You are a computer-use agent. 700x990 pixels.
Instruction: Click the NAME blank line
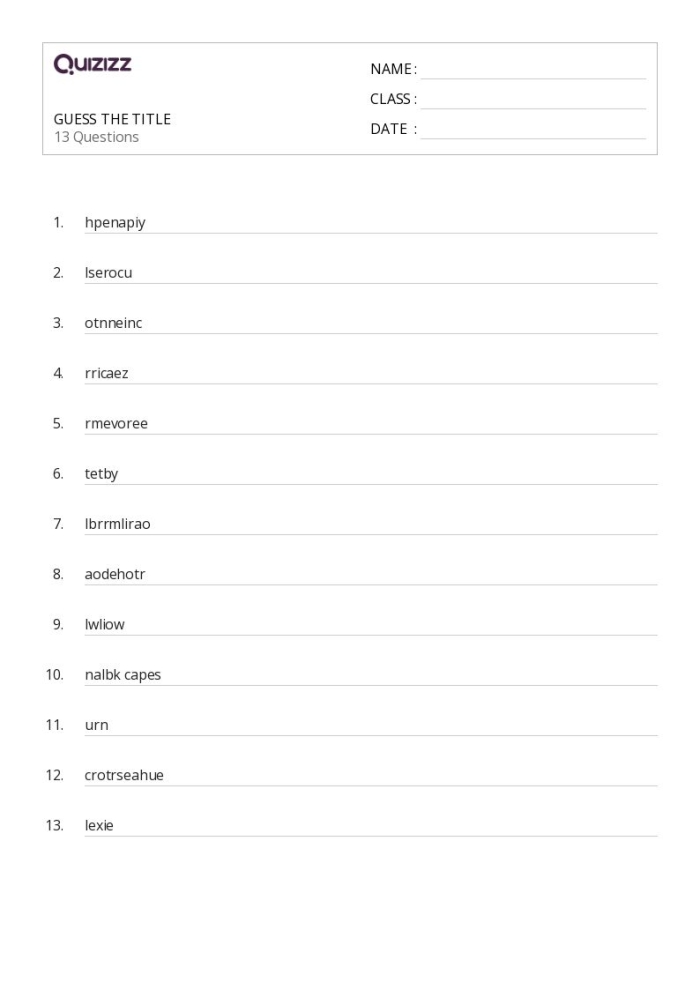pos(533,78)
